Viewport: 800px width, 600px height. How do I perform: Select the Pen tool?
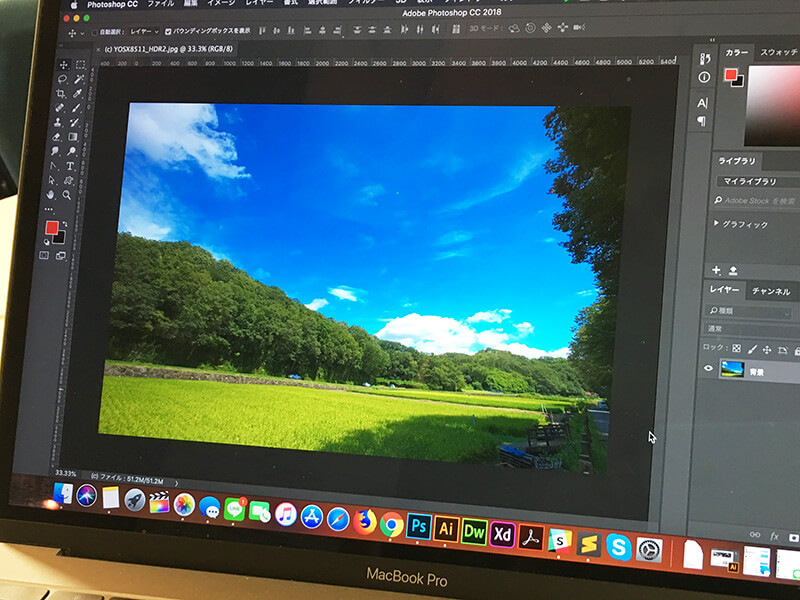tap(54, 166)
